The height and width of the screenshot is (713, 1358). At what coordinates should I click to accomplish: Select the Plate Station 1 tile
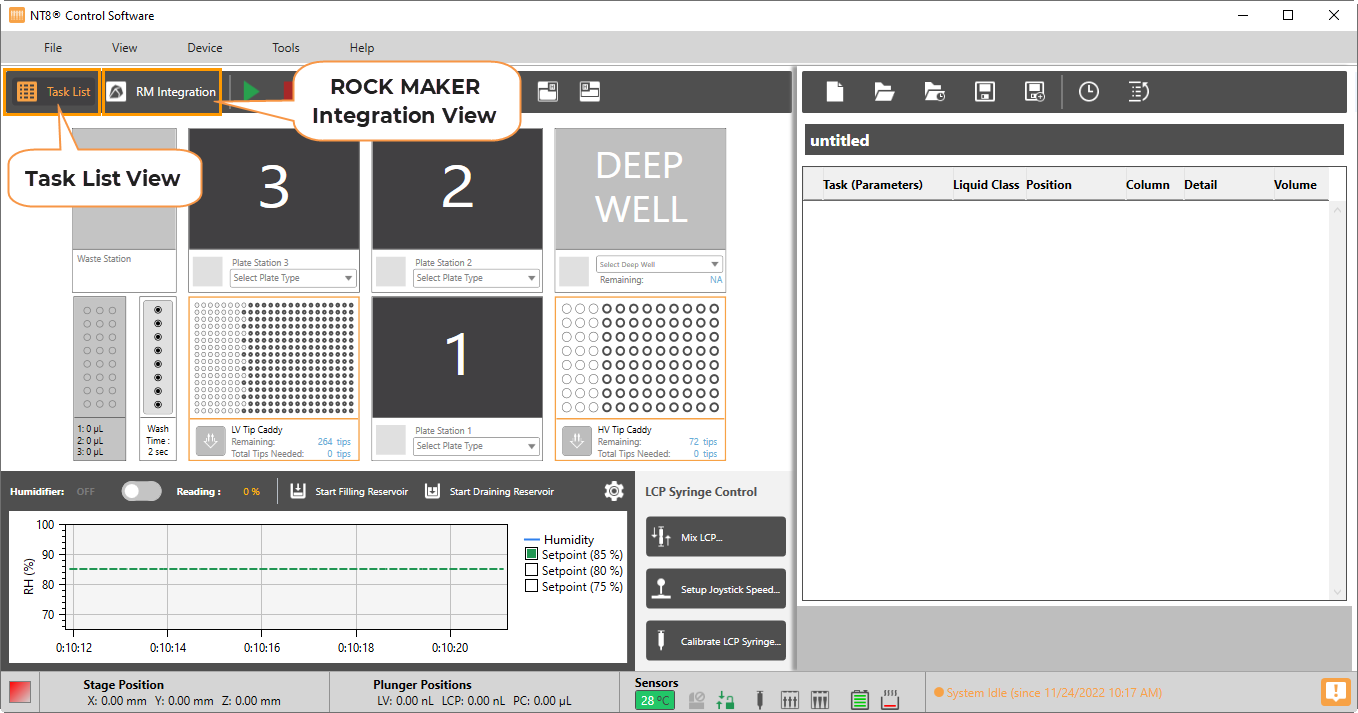pos(458,357)
